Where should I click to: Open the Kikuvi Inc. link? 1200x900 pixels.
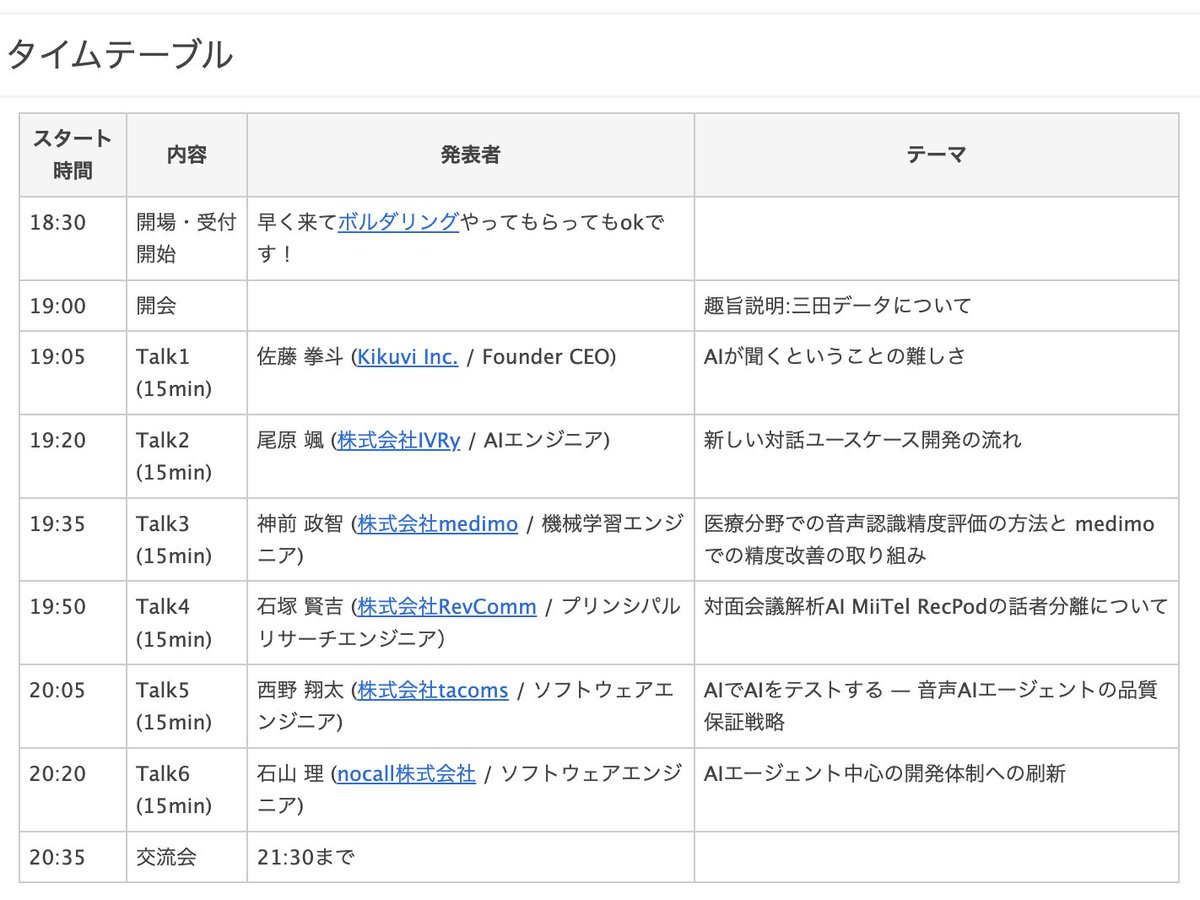point(405,356)
